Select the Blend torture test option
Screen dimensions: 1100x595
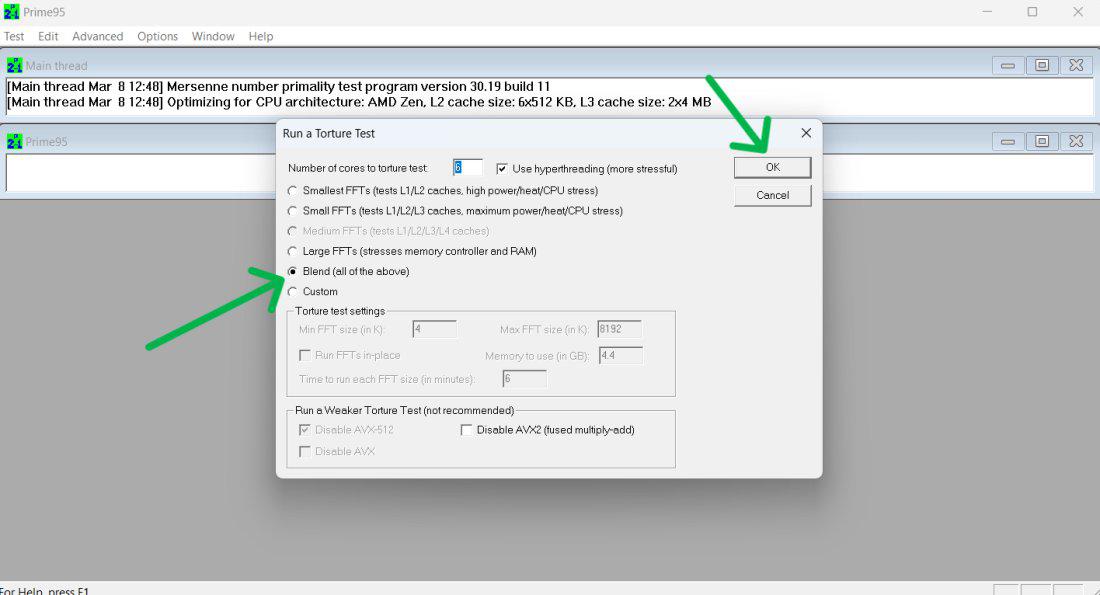(x=292, y=271)
